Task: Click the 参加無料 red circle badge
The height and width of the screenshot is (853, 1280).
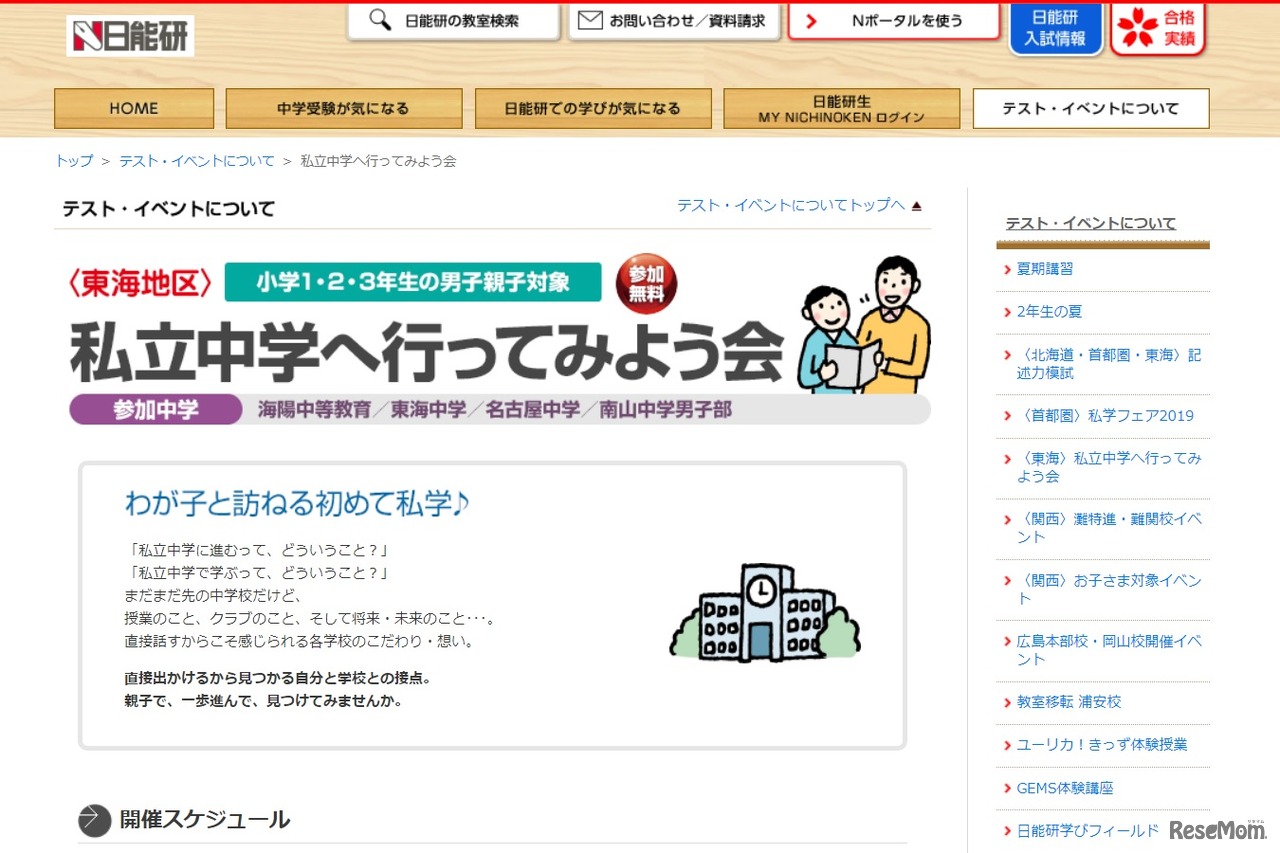Action: click(x=646, y=283)
